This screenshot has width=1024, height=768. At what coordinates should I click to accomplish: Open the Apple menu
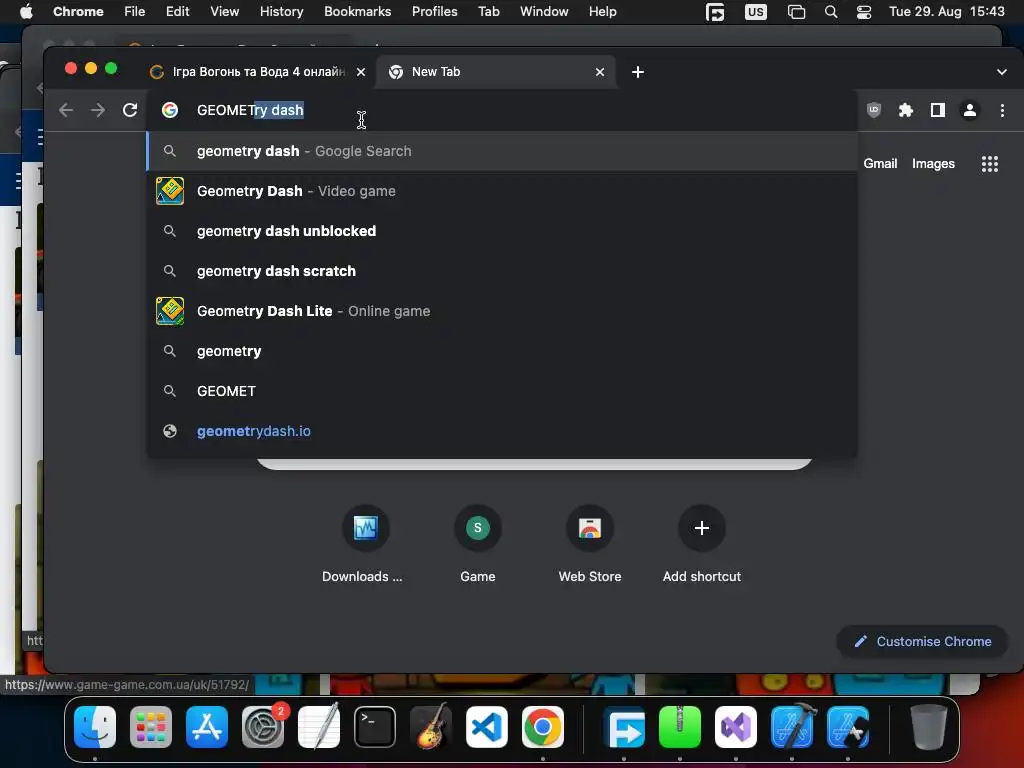click(x=26, y=12)
